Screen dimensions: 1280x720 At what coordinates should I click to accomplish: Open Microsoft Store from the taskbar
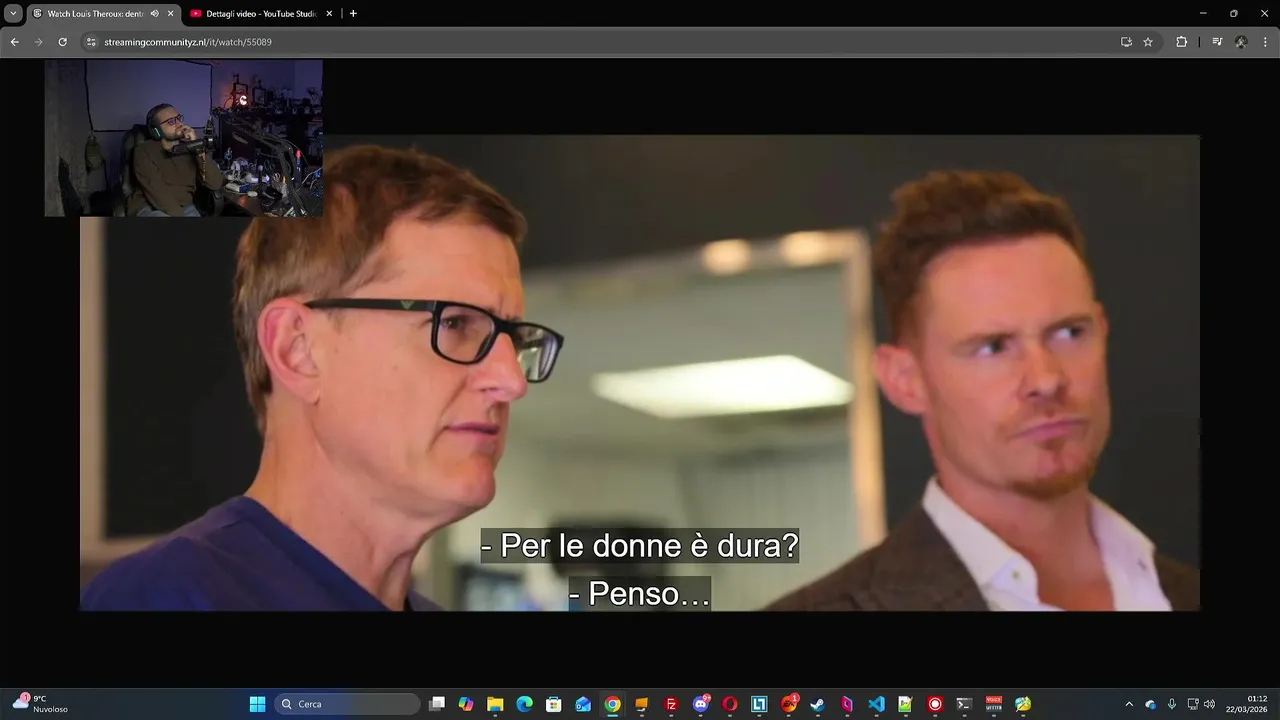pos(554,704)
